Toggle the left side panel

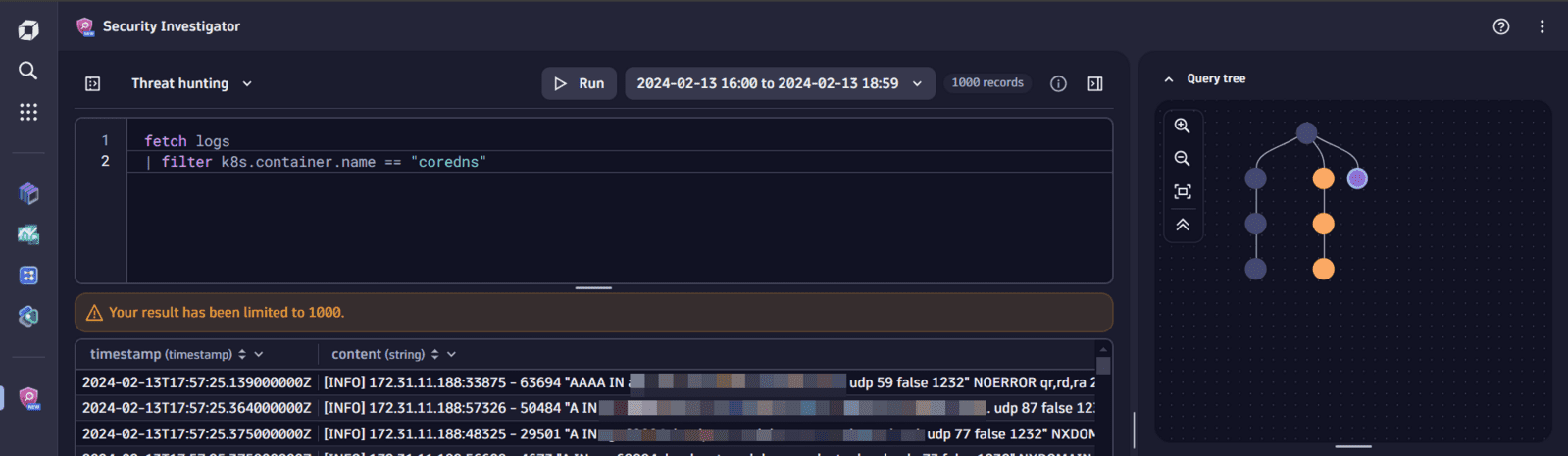pyautogui.click(x=93, y=83)
